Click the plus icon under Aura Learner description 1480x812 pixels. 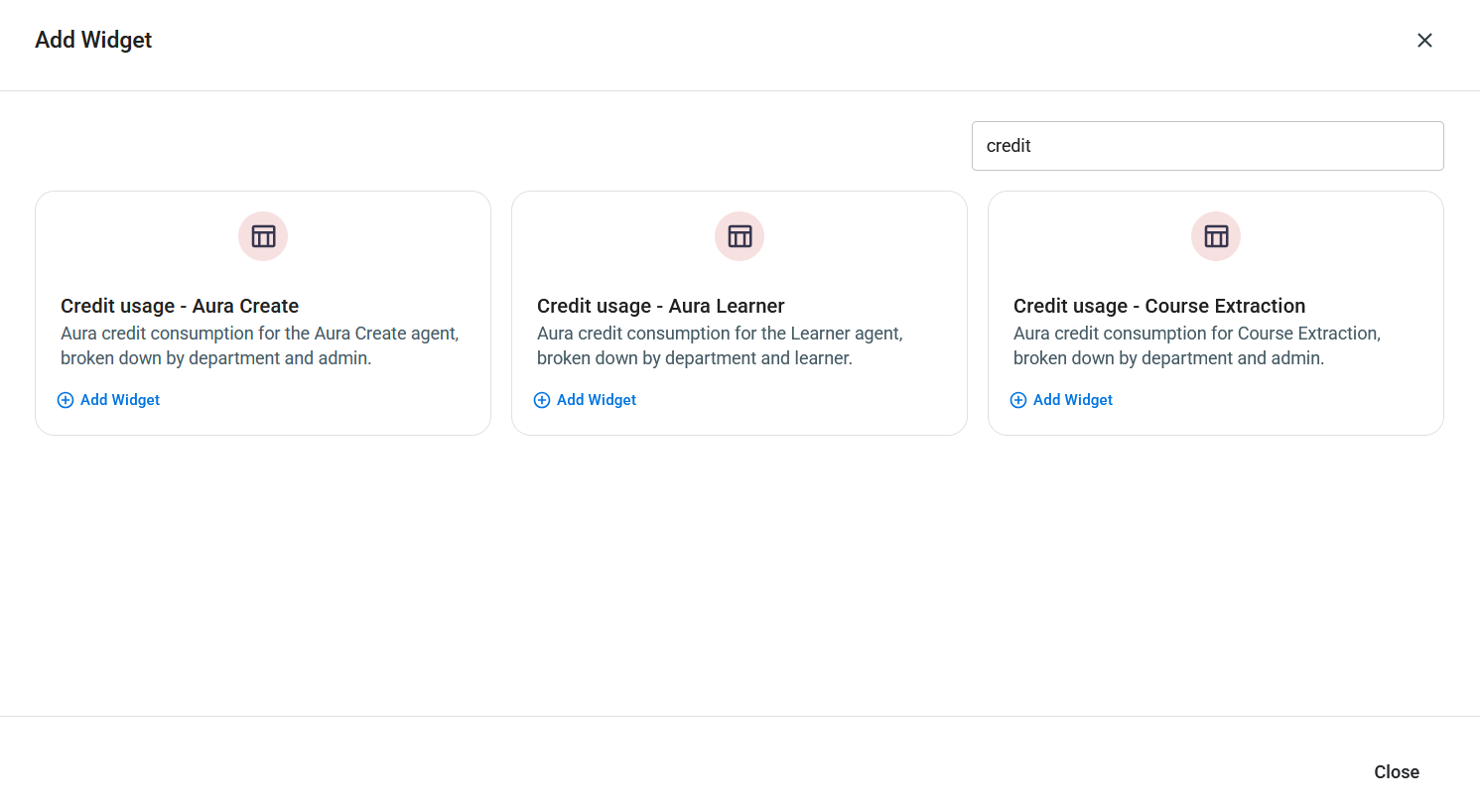542,400
